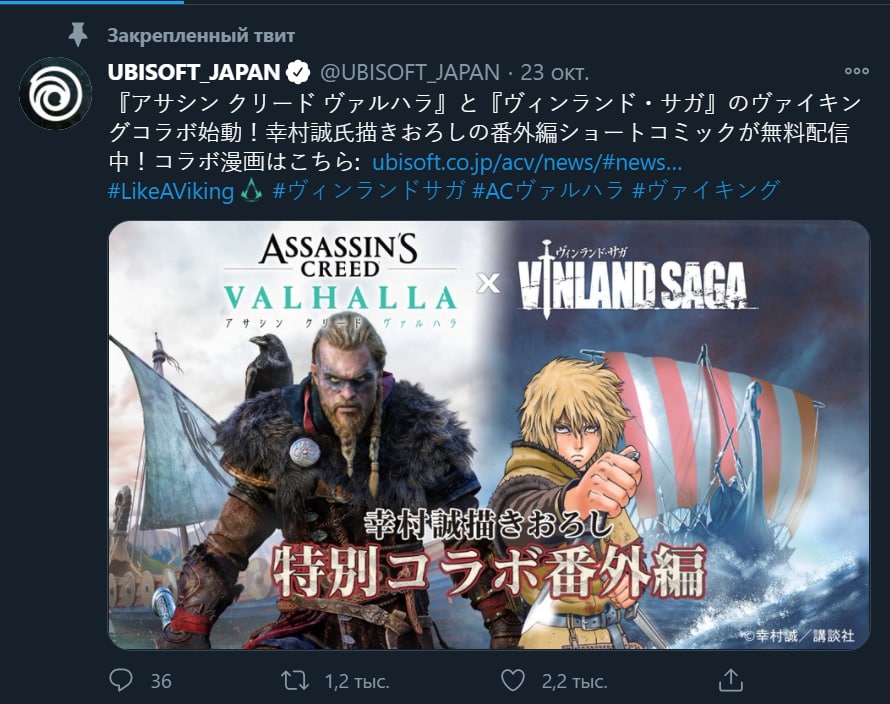Open the UBISOFT_JAPAN profile avatar

[x=55, y=93]
